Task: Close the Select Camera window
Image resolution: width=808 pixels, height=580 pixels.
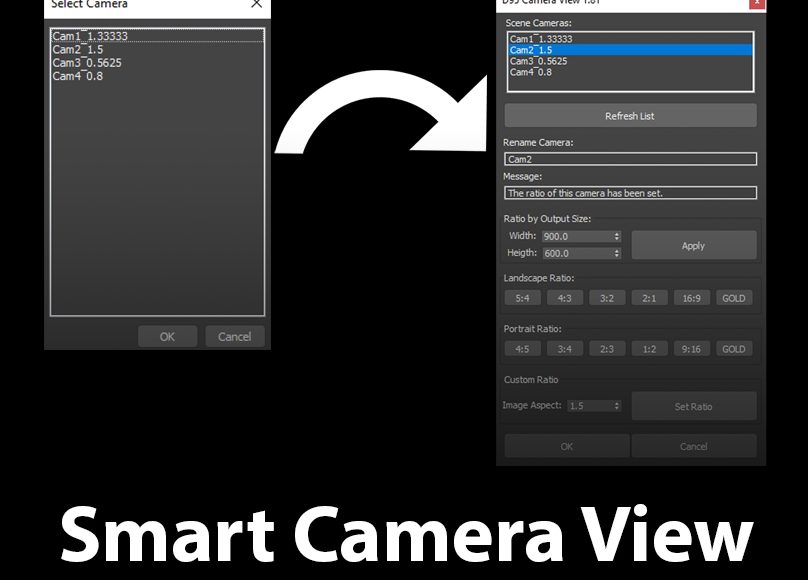Action: pyautogui.click(x=256, y=4)
